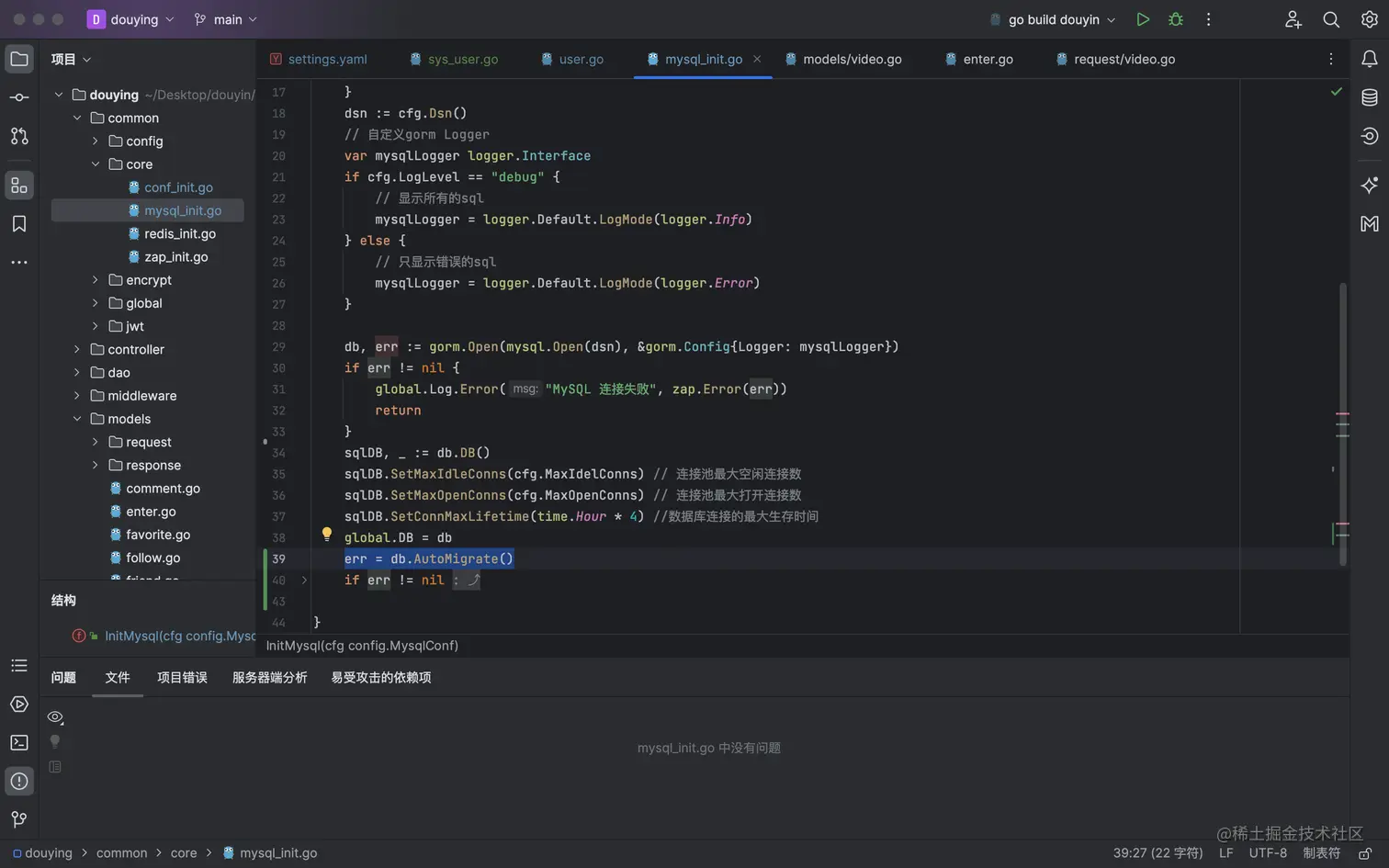Open editor tabs more options menu

[x=1331, y=59]
